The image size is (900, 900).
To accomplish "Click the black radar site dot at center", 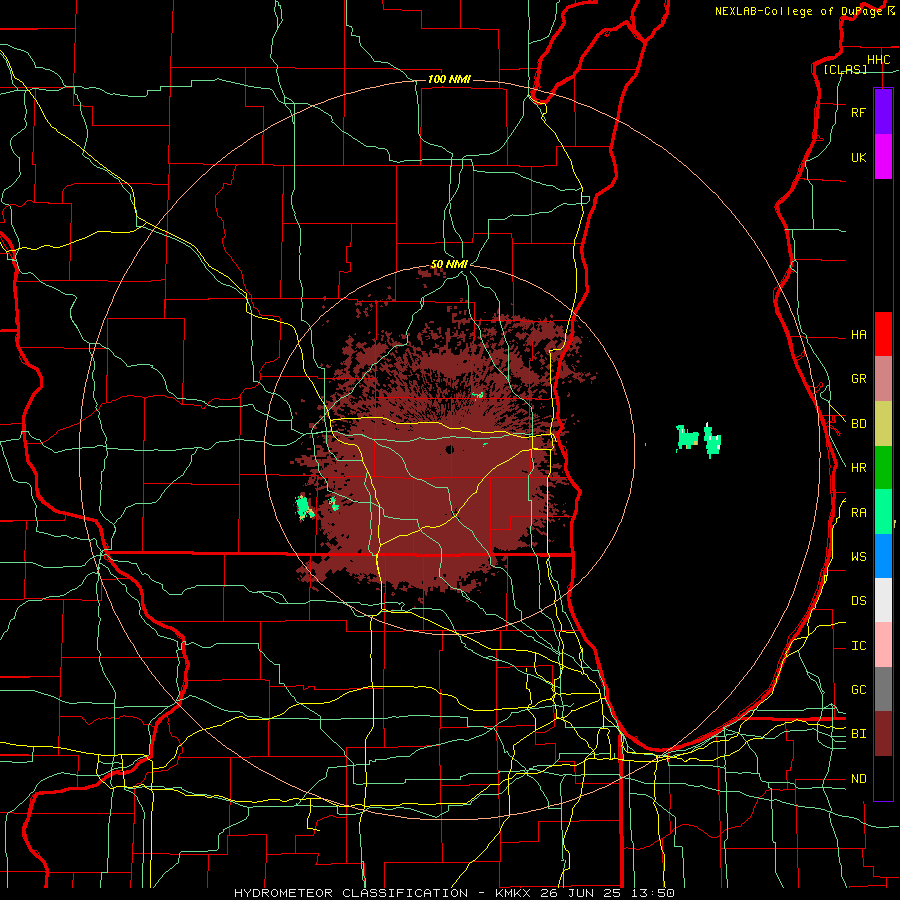I will 449,449.
